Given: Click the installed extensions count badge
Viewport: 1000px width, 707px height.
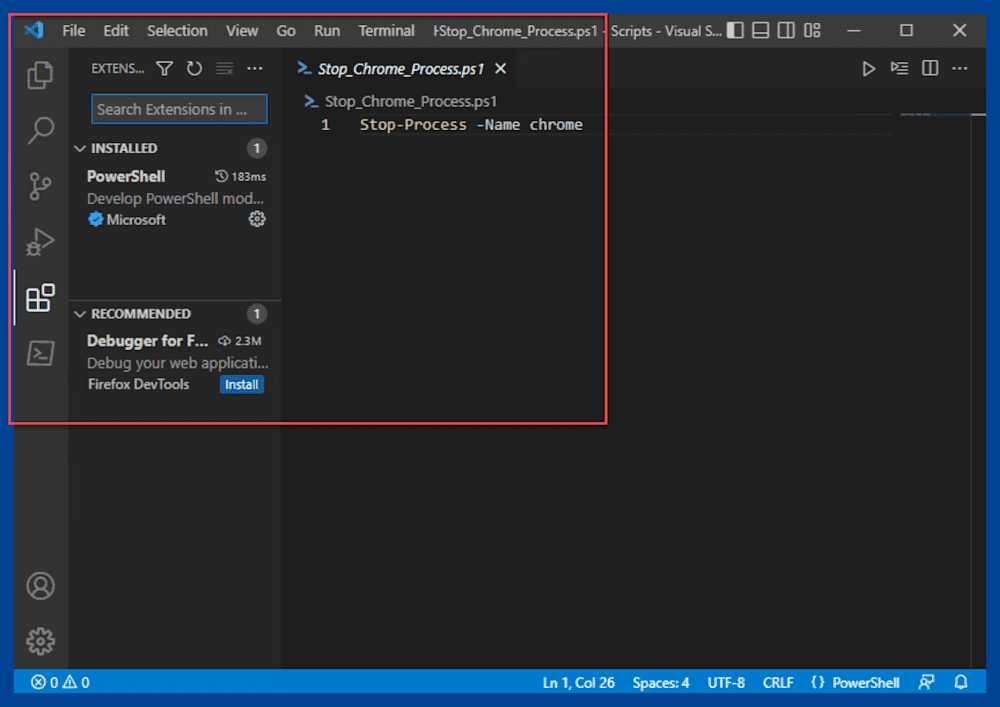Looking at the screenshot, I should click(256, 149).
